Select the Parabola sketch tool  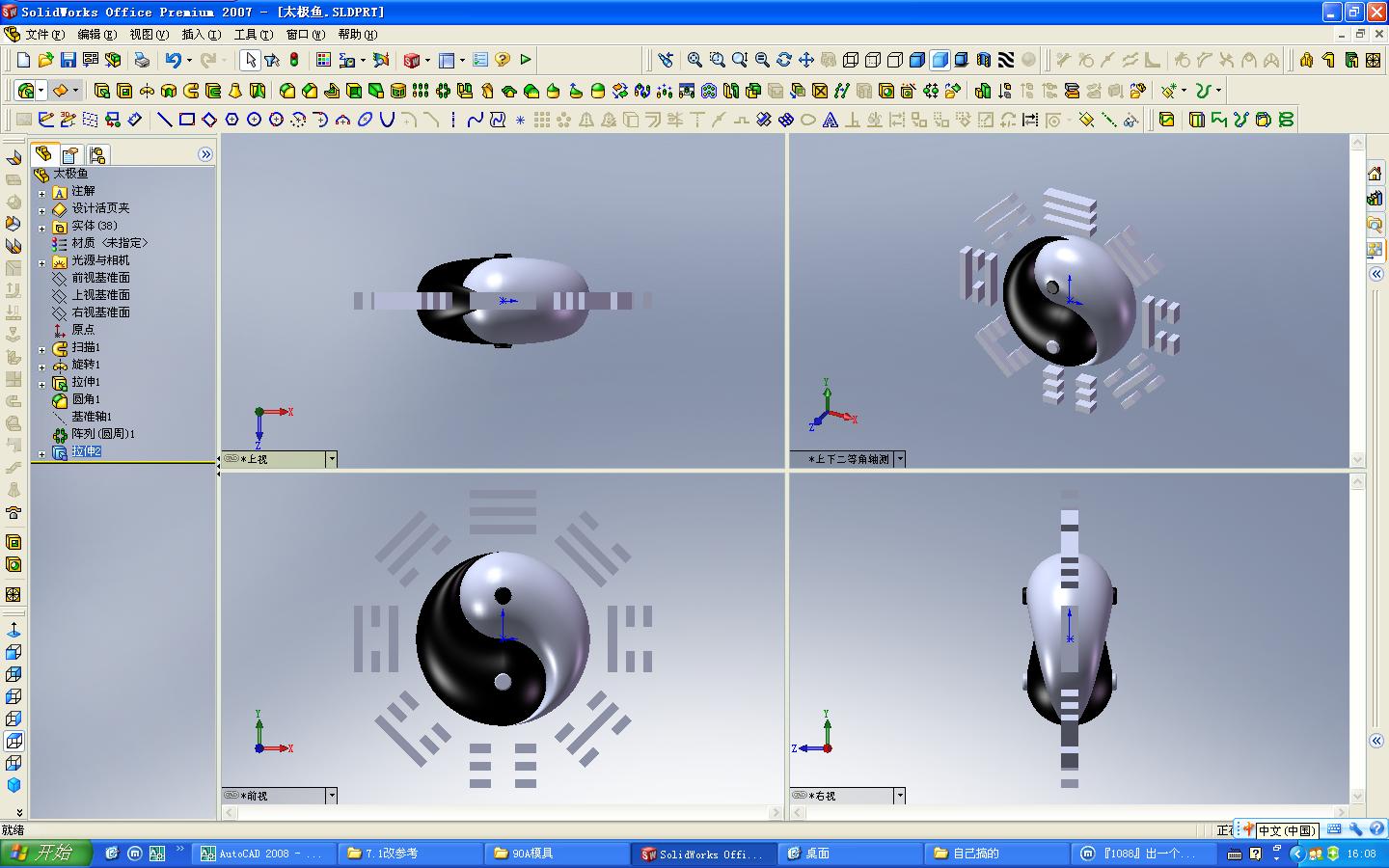pos(387,120)
